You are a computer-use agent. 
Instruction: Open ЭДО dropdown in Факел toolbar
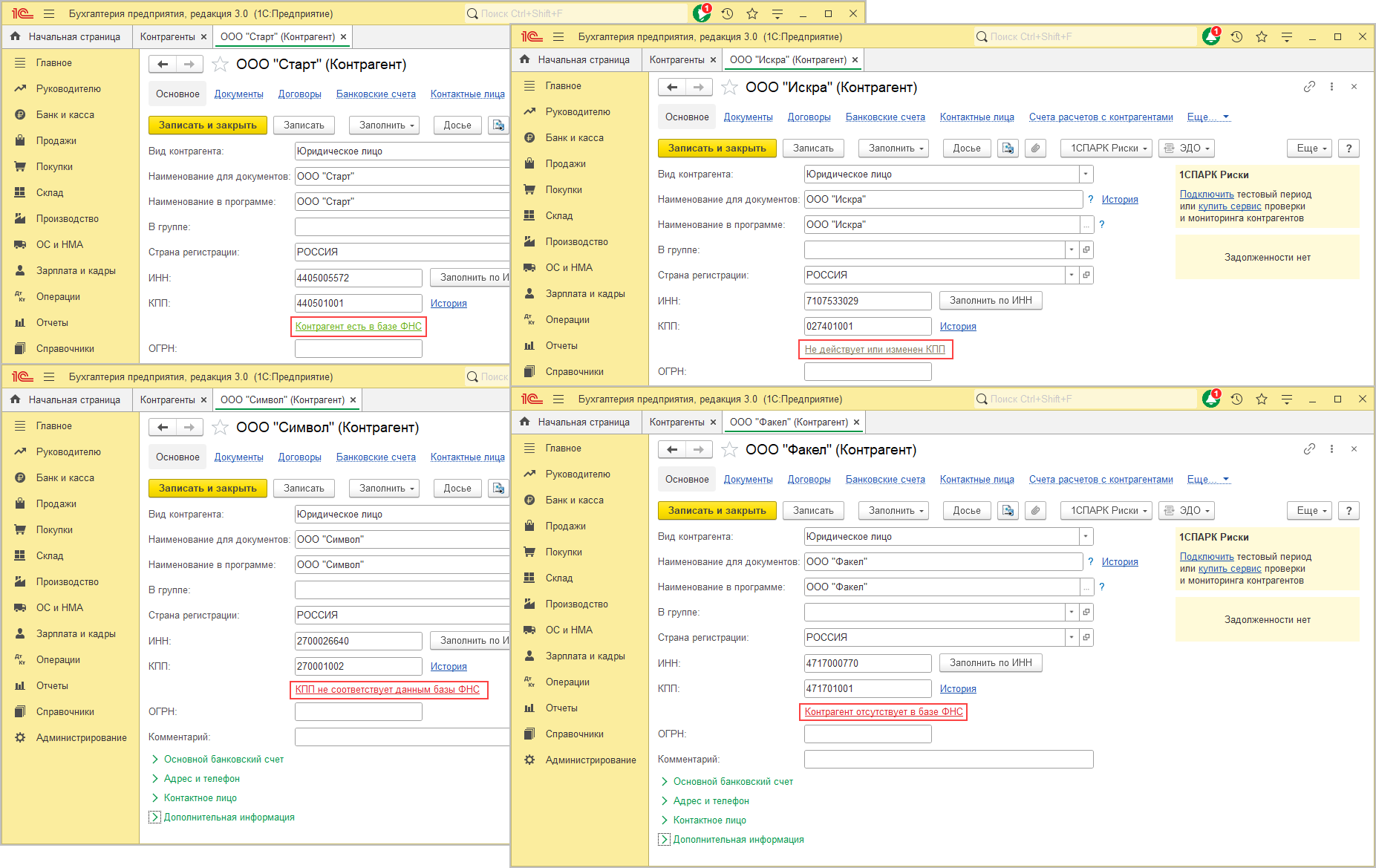pos(1186,511)
